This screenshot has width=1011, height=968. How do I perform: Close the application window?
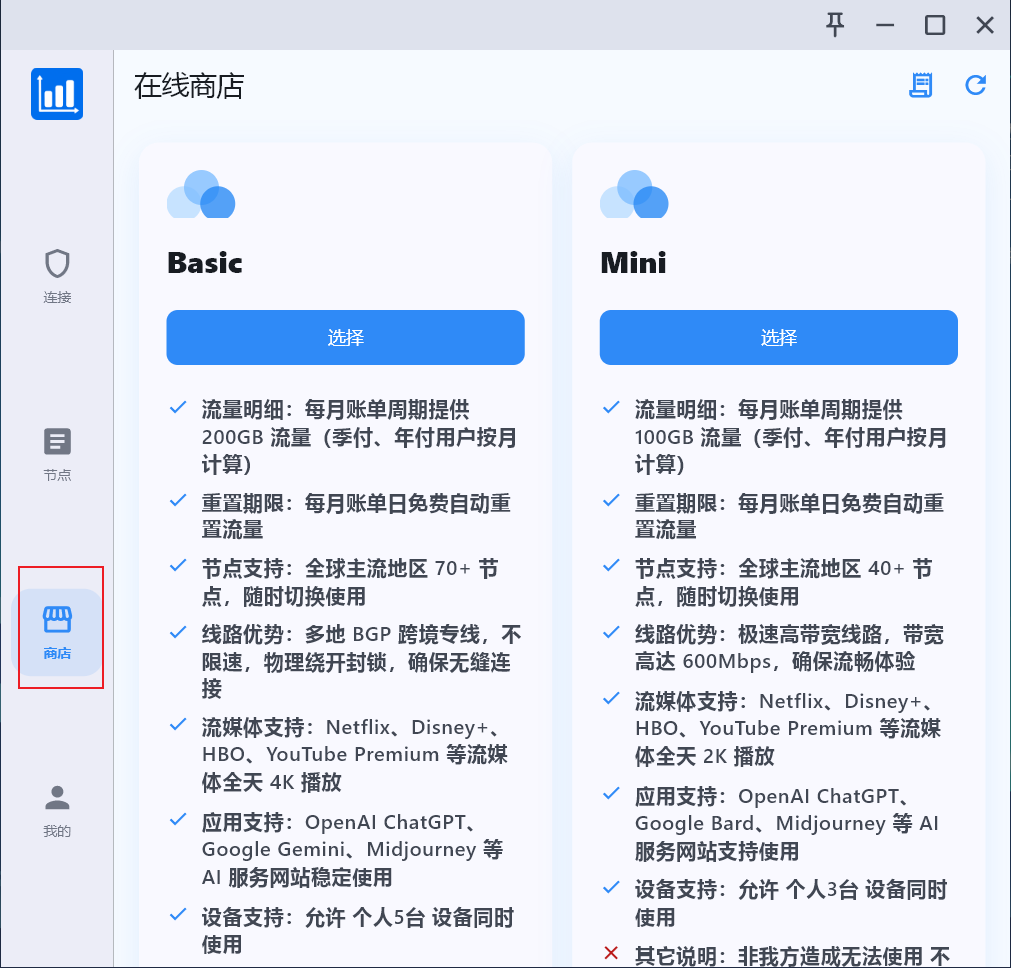[x=985, y=25]
